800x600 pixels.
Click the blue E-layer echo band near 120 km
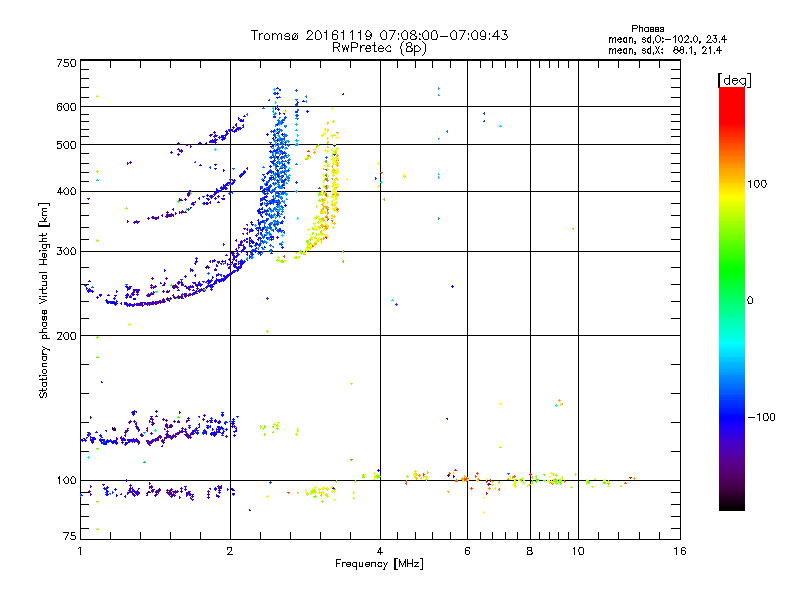point(161,430)
